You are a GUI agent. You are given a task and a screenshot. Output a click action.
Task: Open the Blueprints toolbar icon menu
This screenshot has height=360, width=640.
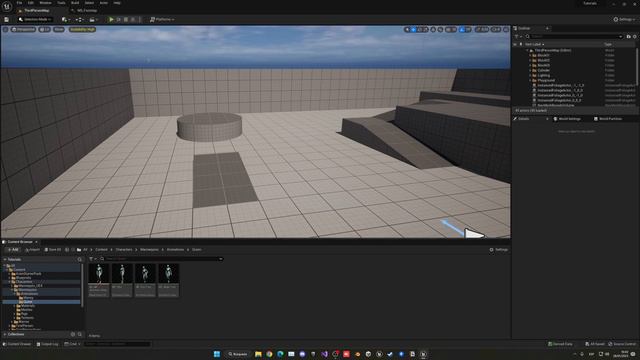(79, 20)
